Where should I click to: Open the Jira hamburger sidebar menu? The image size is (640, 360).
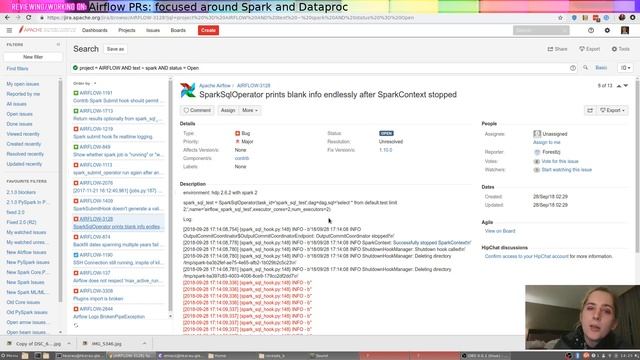coord(9,30)
